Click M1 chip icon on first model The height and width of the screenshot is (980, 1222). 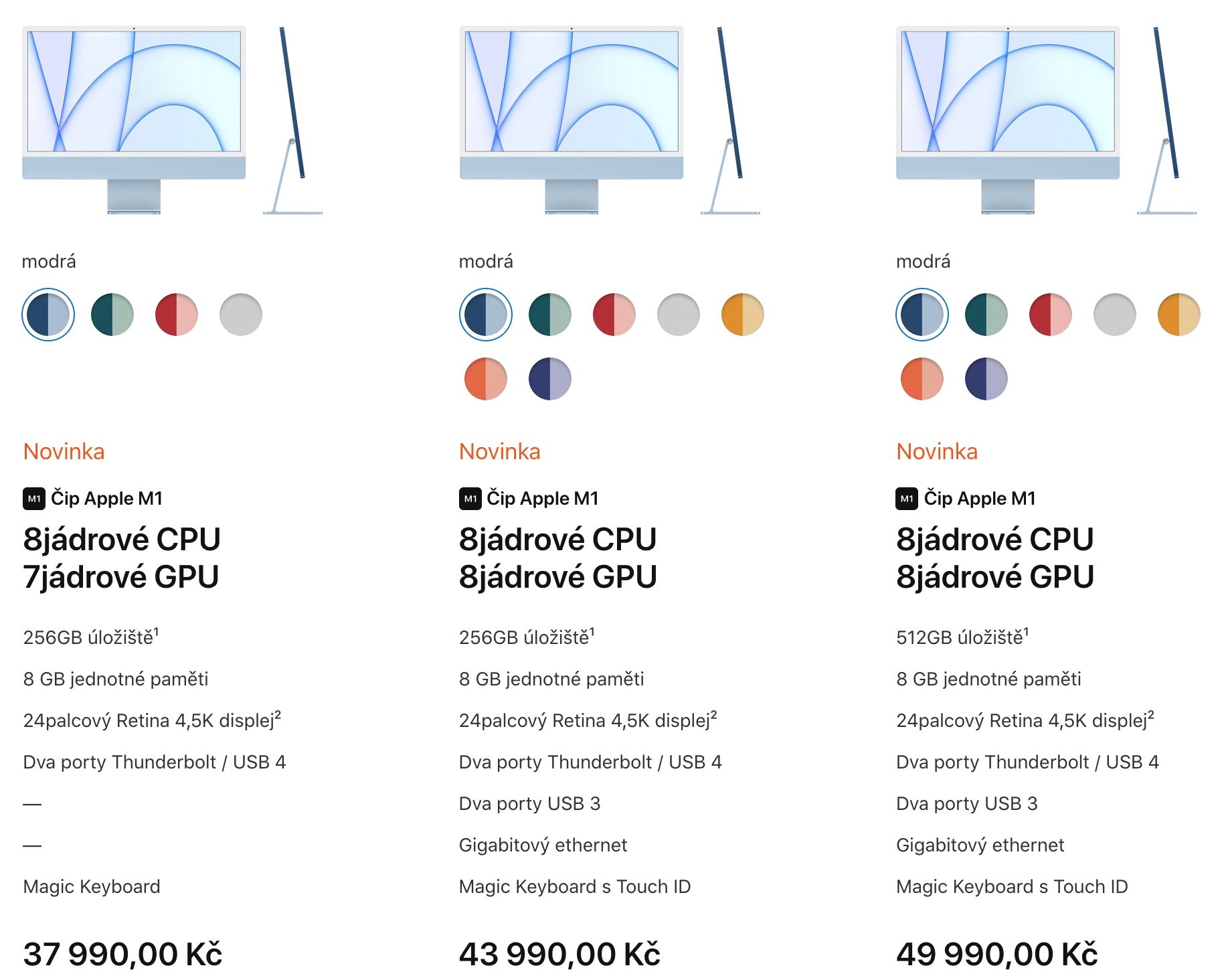coord(34,499)
